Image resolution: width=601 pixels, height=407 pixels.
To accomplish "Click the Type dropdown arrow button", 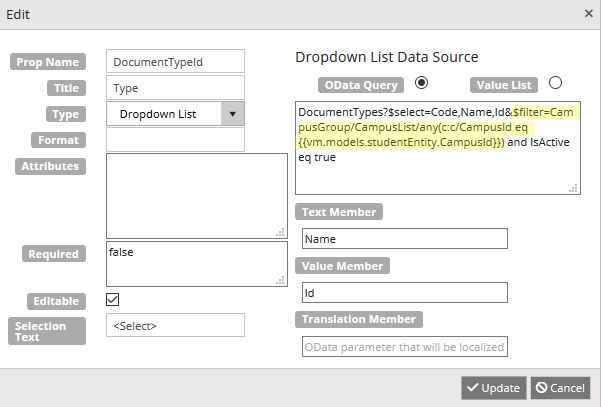I will (x=233, y=114).
